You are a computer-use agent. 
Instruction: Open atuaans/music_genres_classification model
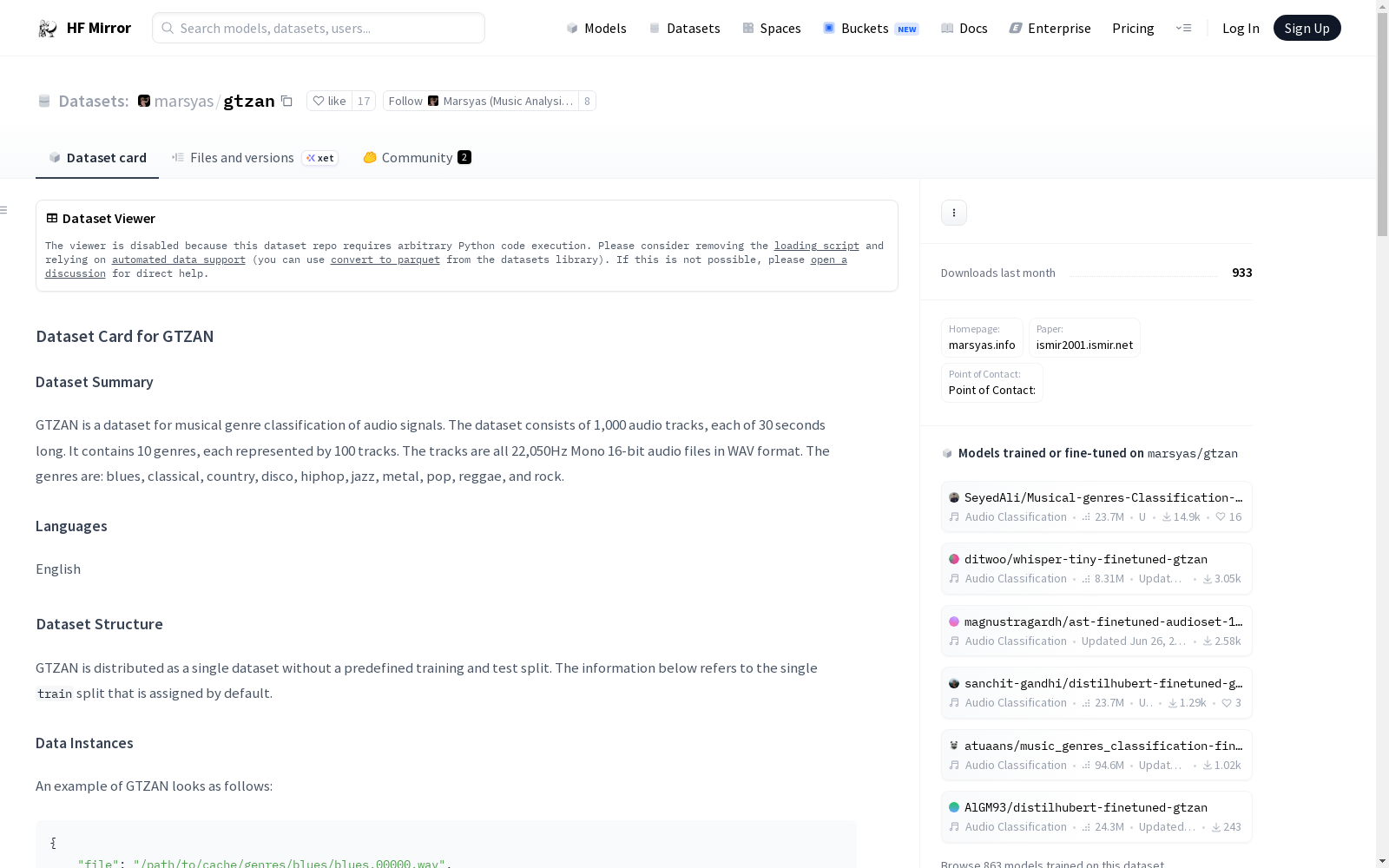pos(1096,755)
